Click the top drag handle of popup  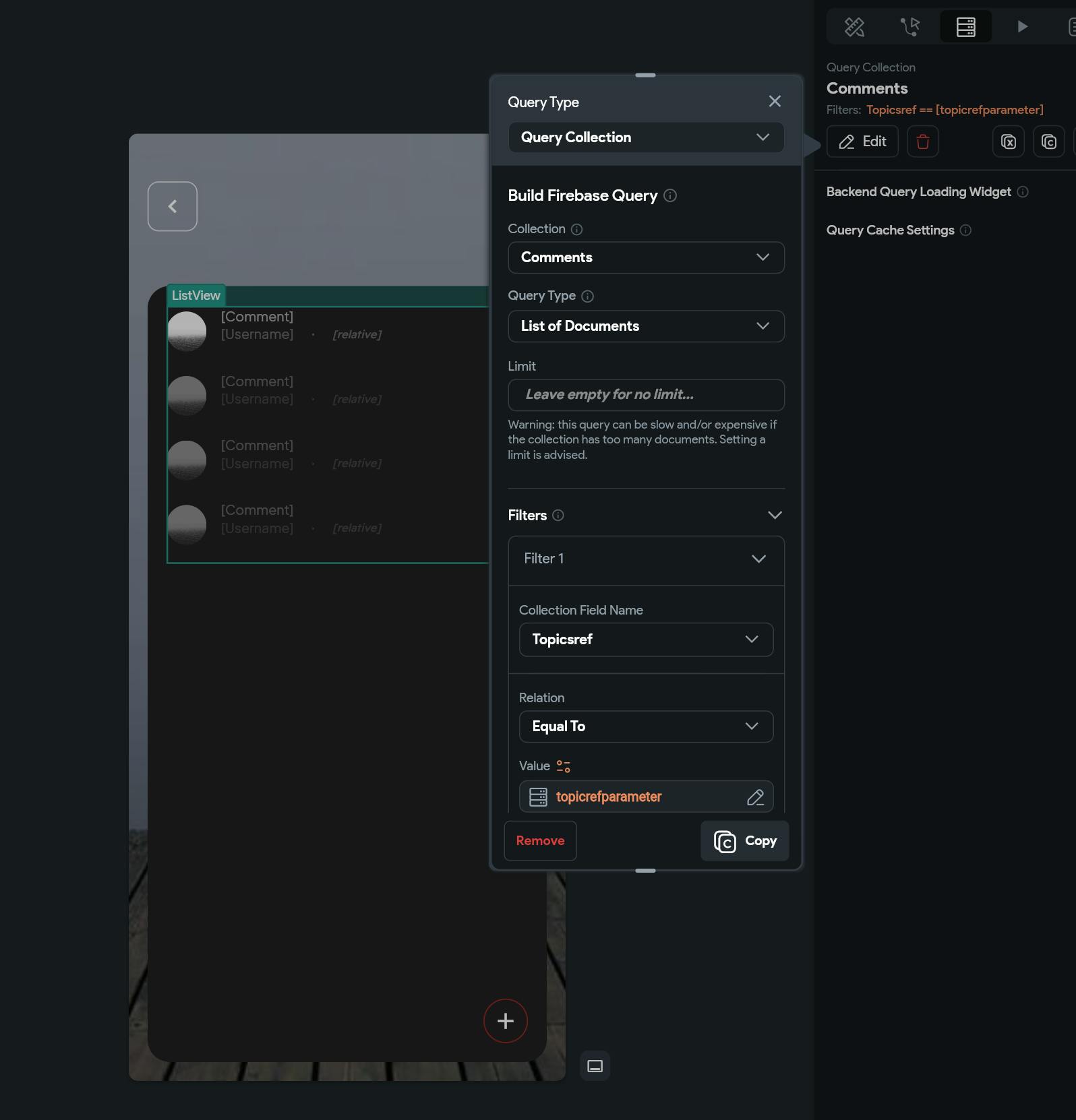(x=645, y=75)
